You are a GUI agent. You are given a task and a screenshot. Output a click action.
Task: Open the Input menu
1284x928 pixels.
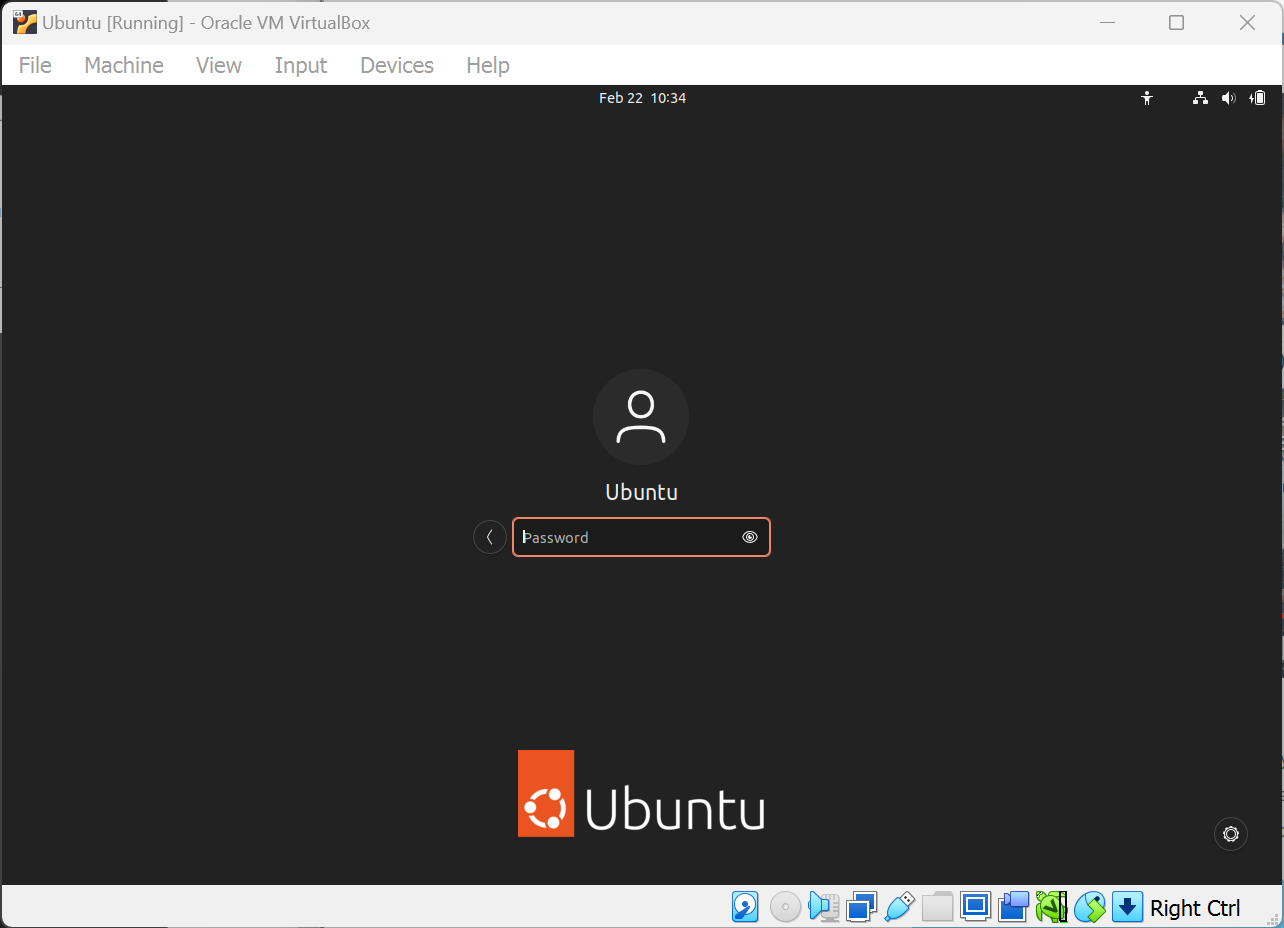pyautogui.click(x=301, y=65)
